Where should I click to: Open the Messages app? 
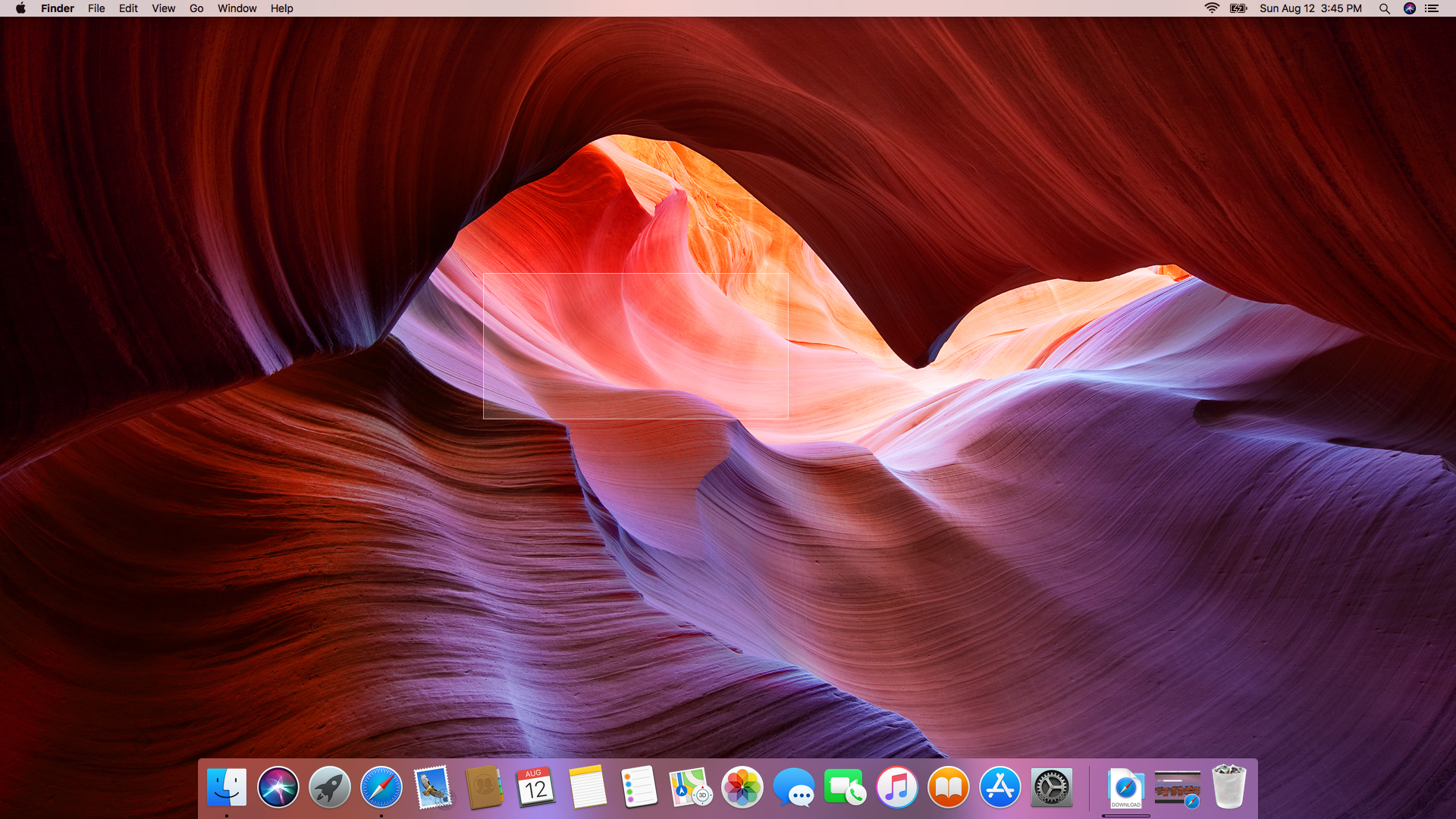[x=793, y=787]
